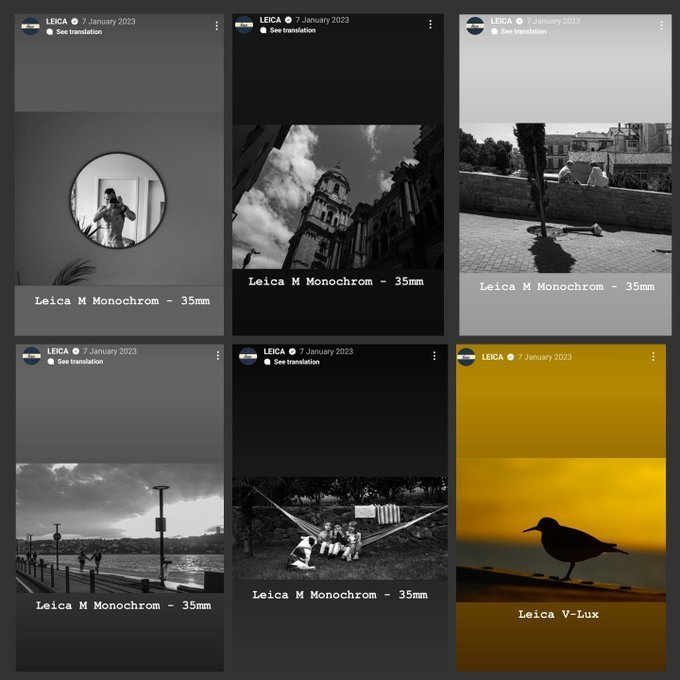The height and width of the screenshot is (680, 680).
Task: Select the round mirror selfie photo
Action: (118, 201)
